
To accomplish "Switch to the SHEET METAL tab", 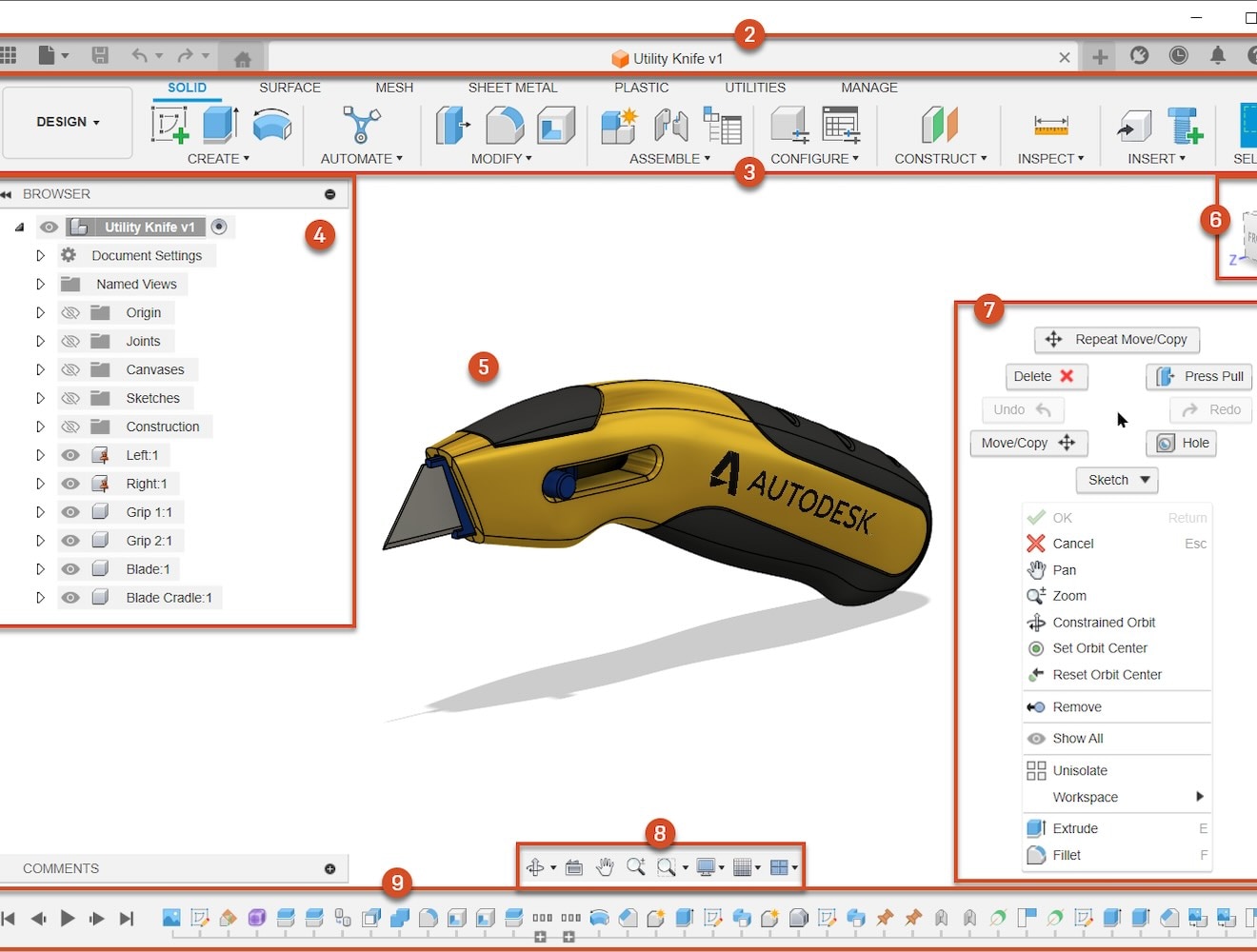I will click(x=512, y=87).
